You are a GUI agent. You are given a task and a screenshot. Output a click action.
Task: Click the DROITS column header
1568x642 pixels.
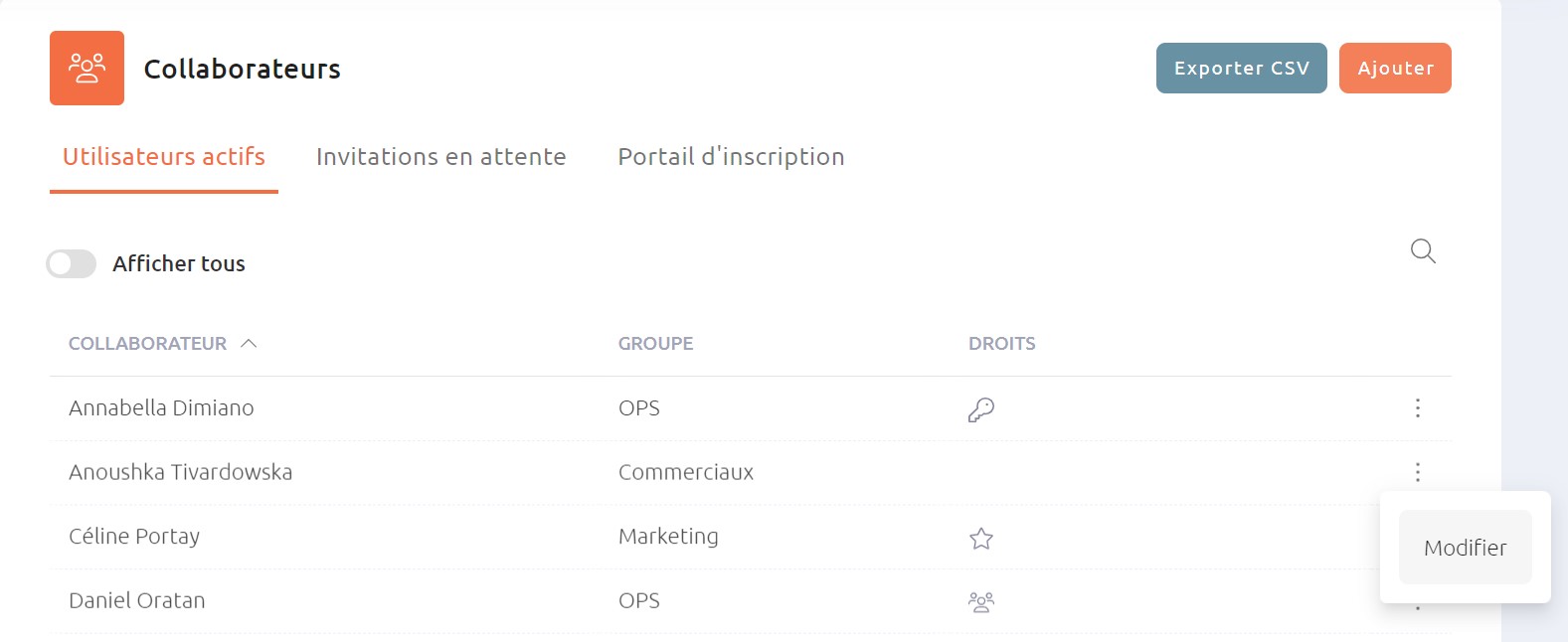click(1001, 343)
